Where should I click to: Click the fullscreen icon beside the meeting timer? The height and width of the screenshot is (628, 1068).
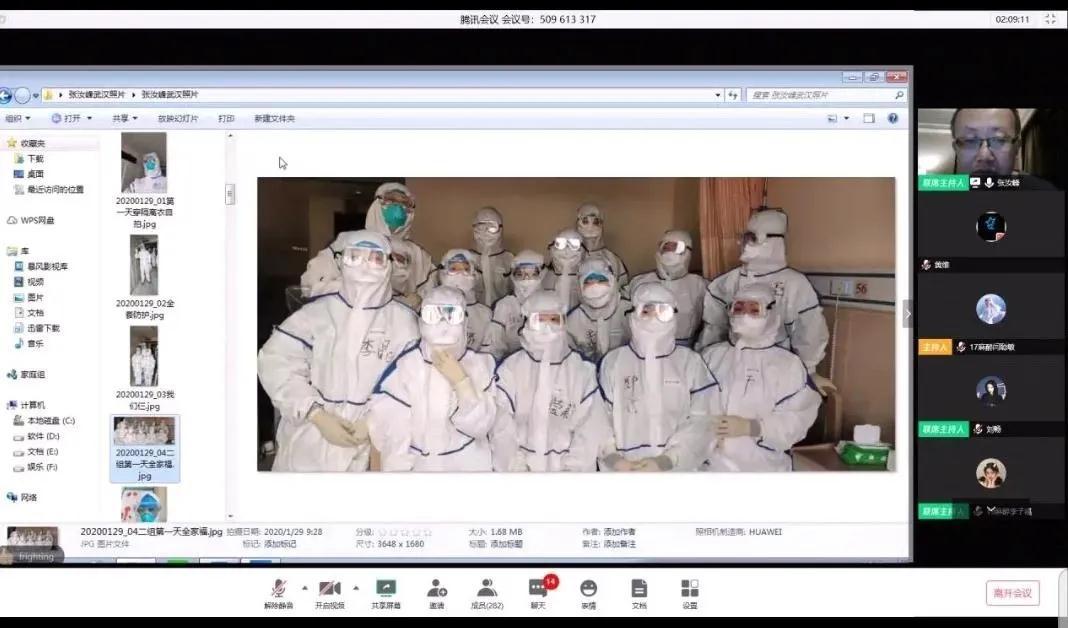pyautogui.click(x=1050, y=19)
